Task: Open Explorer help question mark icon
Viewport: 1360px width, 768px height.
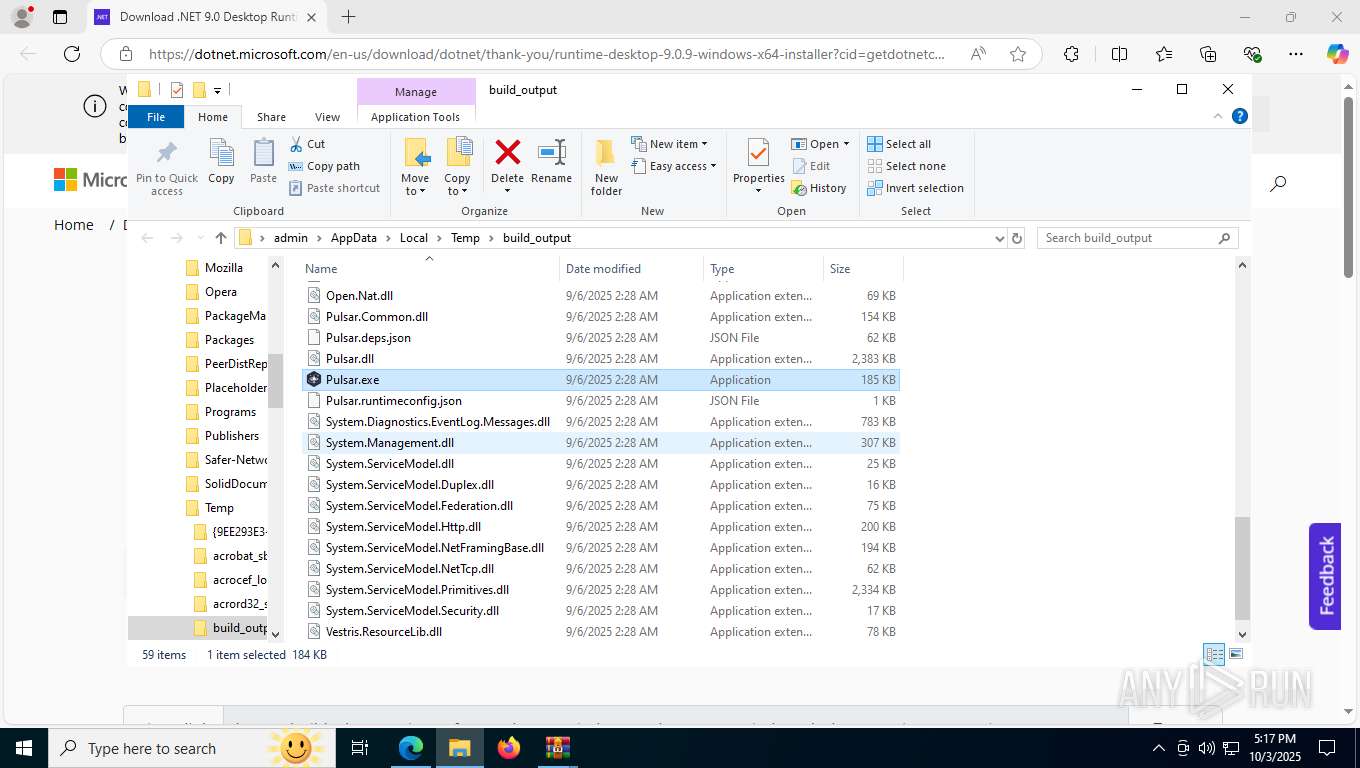Action: coord(1240,116)
